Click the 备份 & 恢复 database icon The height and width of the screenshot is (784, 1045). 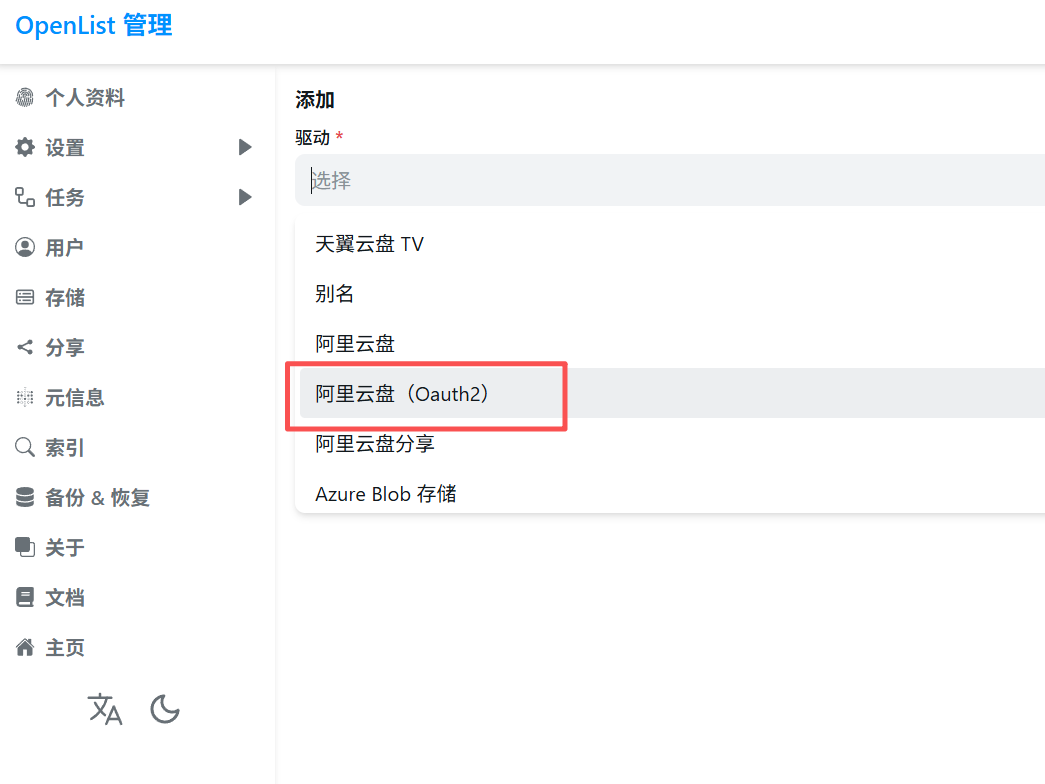coord(25,497)
